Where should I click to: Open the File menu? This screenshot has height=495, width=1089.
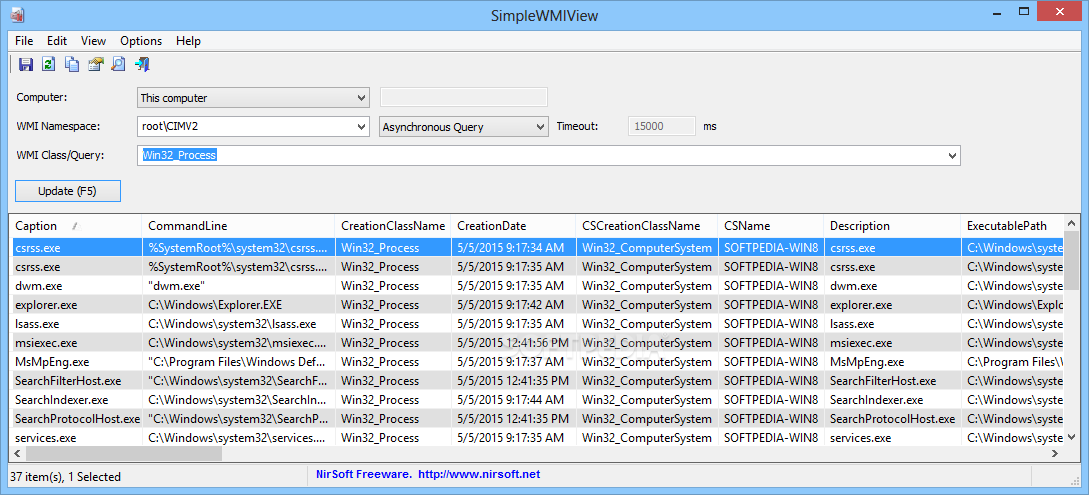click(x=24, y=41)
